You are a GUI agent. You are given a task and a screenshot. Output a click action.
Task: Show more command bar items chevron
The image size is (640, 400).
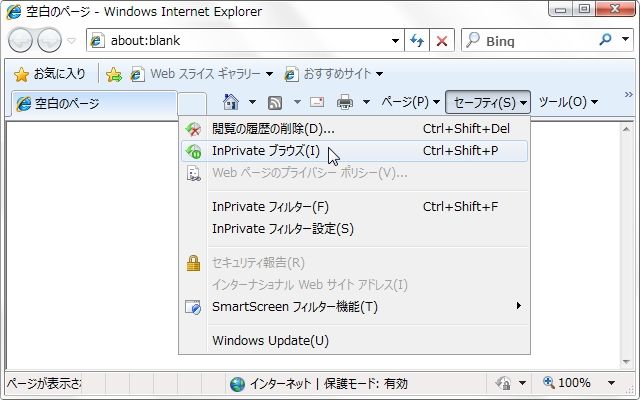[629, 95]
